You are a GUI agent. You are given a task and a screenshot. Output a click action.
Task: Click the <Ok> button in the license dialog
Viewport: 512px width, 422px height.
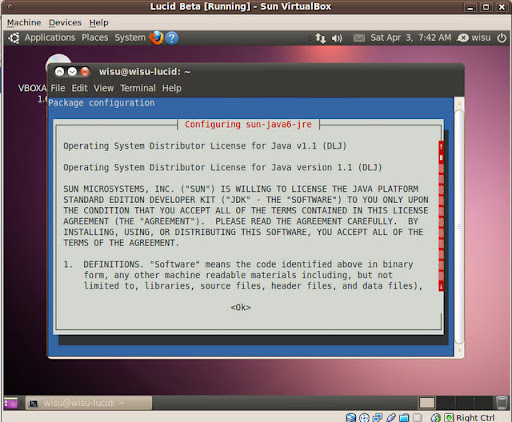[x=241, y=307]
